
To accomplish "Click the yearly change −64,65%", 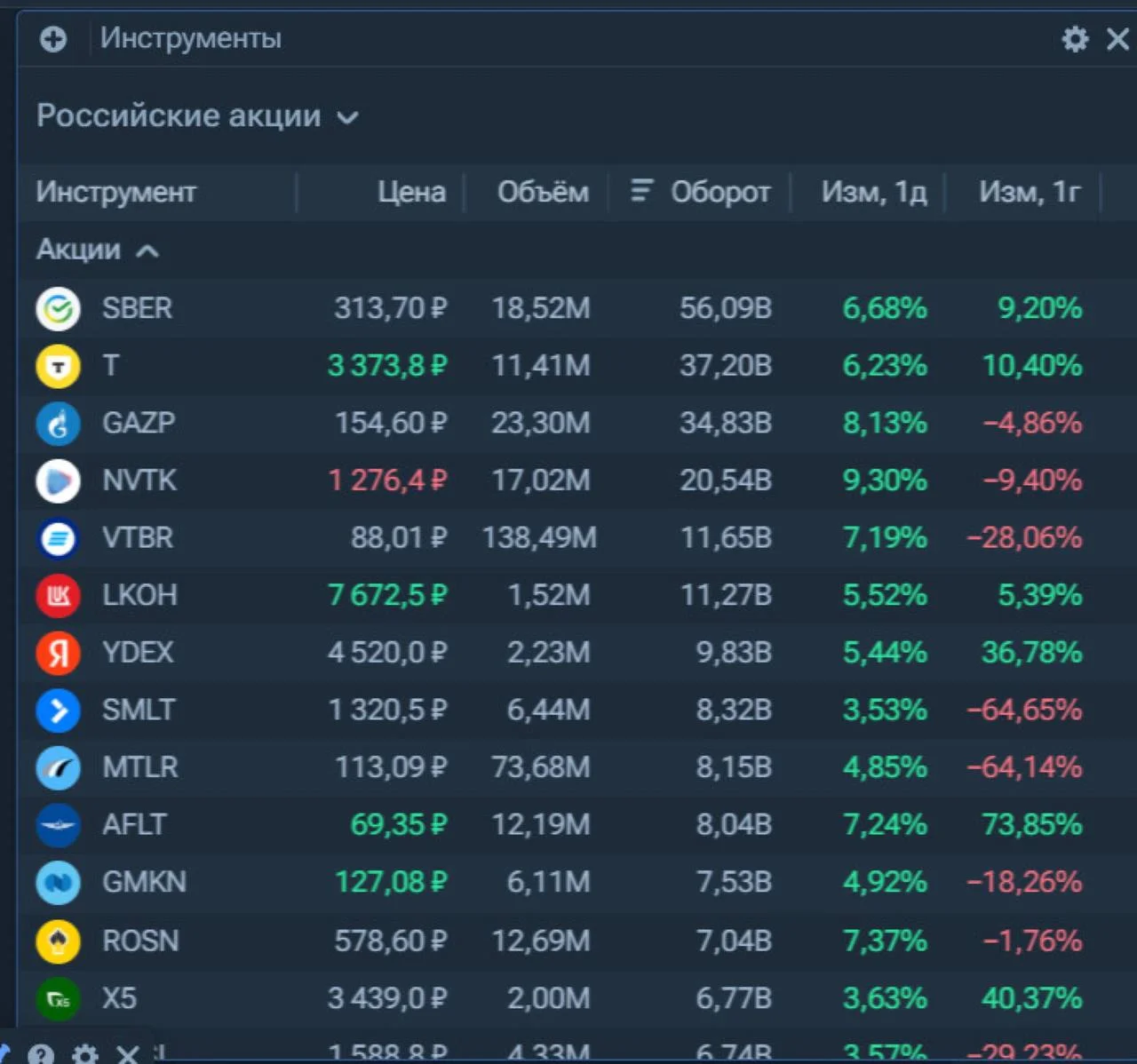I will 1025,710.
